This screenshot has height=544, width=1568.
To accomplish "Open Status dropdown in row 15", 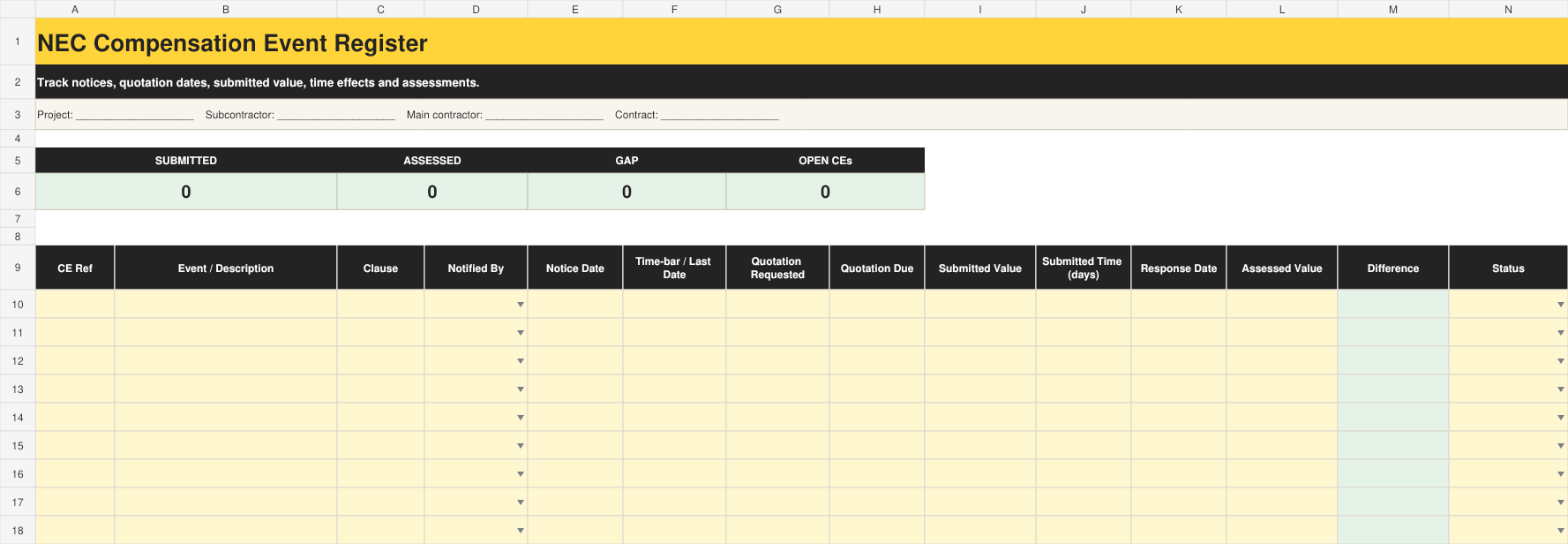I will (1560, 446).
